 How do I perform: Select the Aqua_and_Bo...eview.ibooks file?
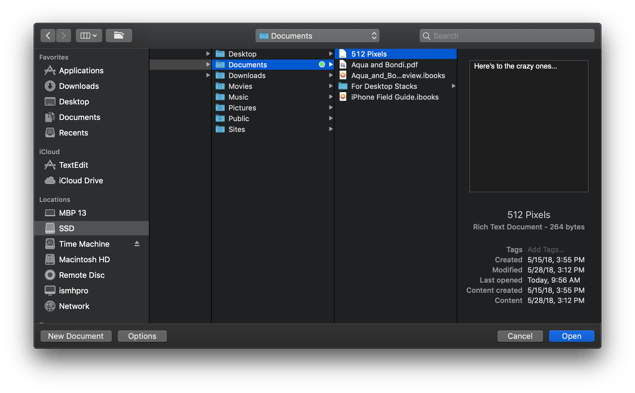396,75
